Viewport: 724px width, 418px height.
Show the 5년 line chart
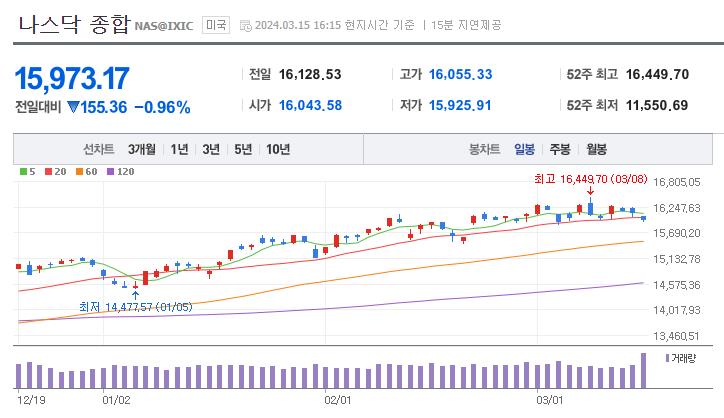[x=243, y=149]
